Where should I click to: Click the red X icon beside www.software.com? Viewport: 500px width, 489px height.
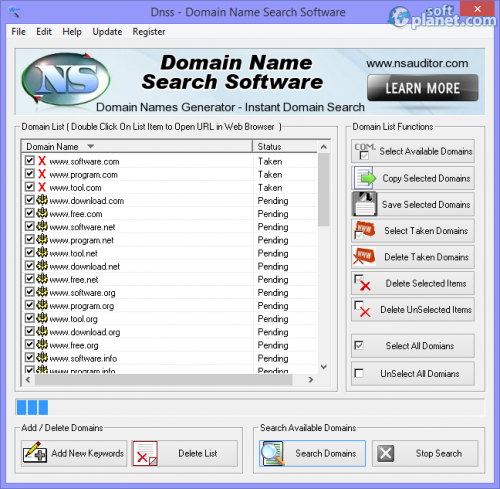tap(42, 161)
